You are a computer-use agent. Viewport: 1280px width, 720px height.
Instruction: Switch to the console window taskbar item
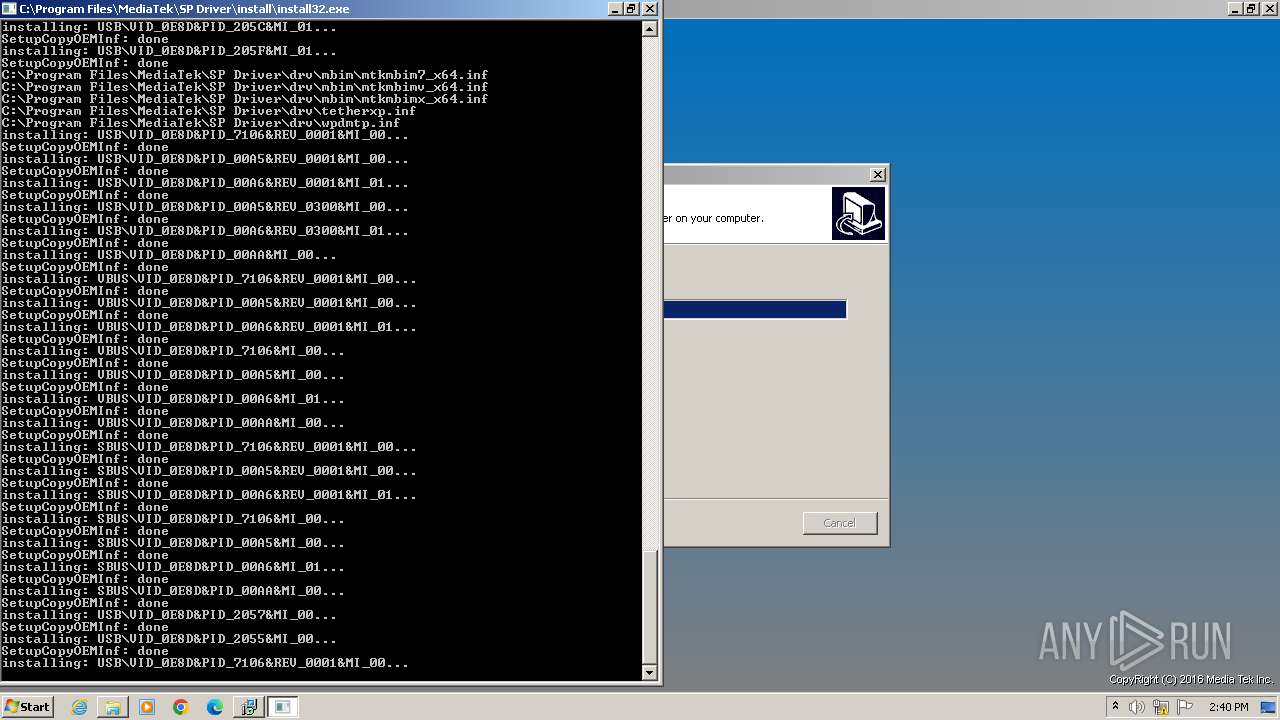pos(283,707)
